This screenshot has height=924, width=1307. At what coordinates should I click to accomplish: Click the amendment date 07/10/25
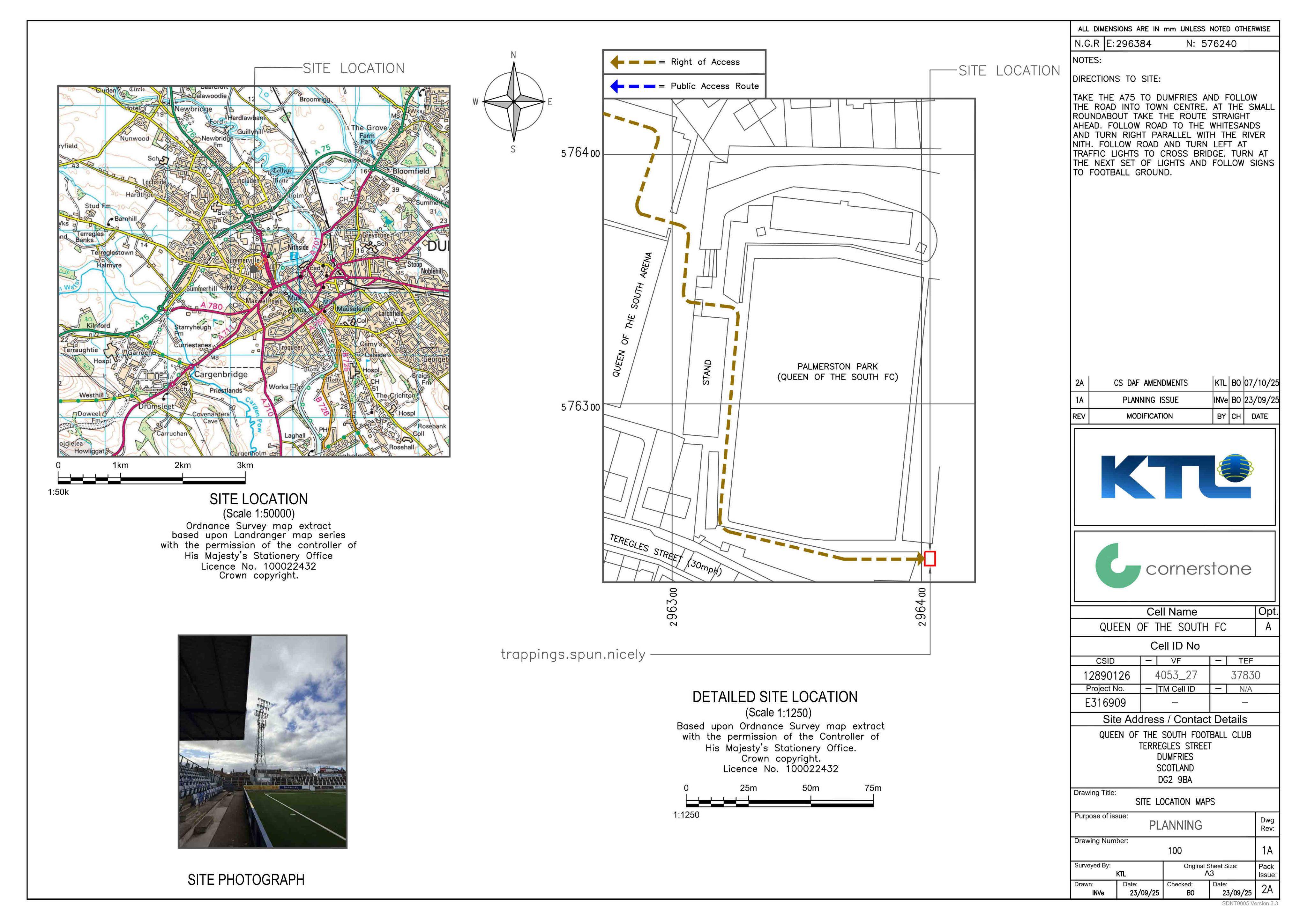[1261, 383]
